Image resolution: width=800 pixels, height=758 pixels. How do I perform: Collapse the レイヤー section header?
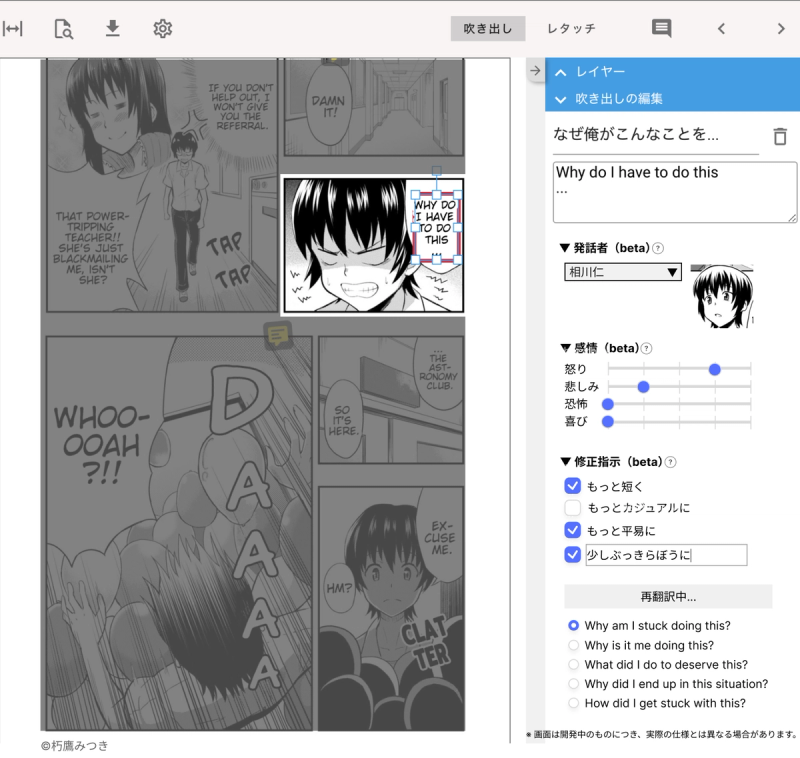pos(672,71)
